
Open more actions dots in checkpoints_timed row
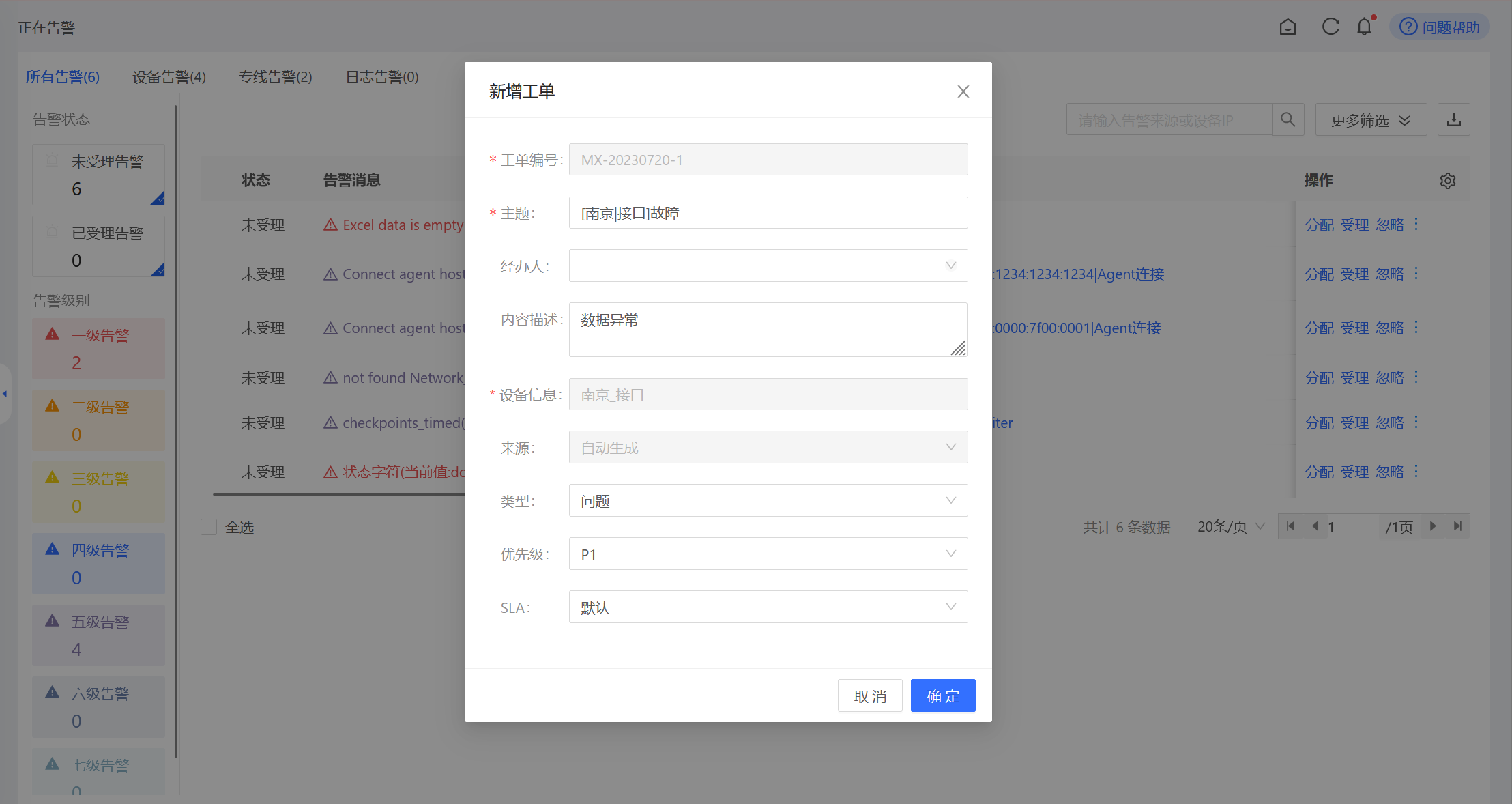tap(1416, 422)
